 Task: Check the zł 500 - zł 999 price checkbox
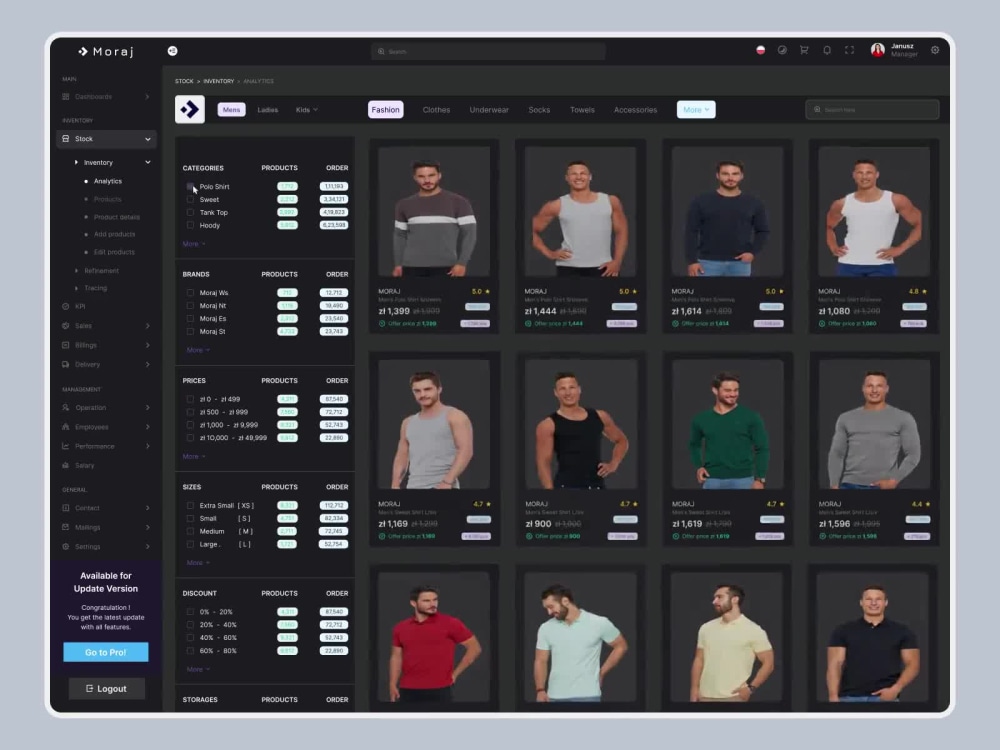190,412
